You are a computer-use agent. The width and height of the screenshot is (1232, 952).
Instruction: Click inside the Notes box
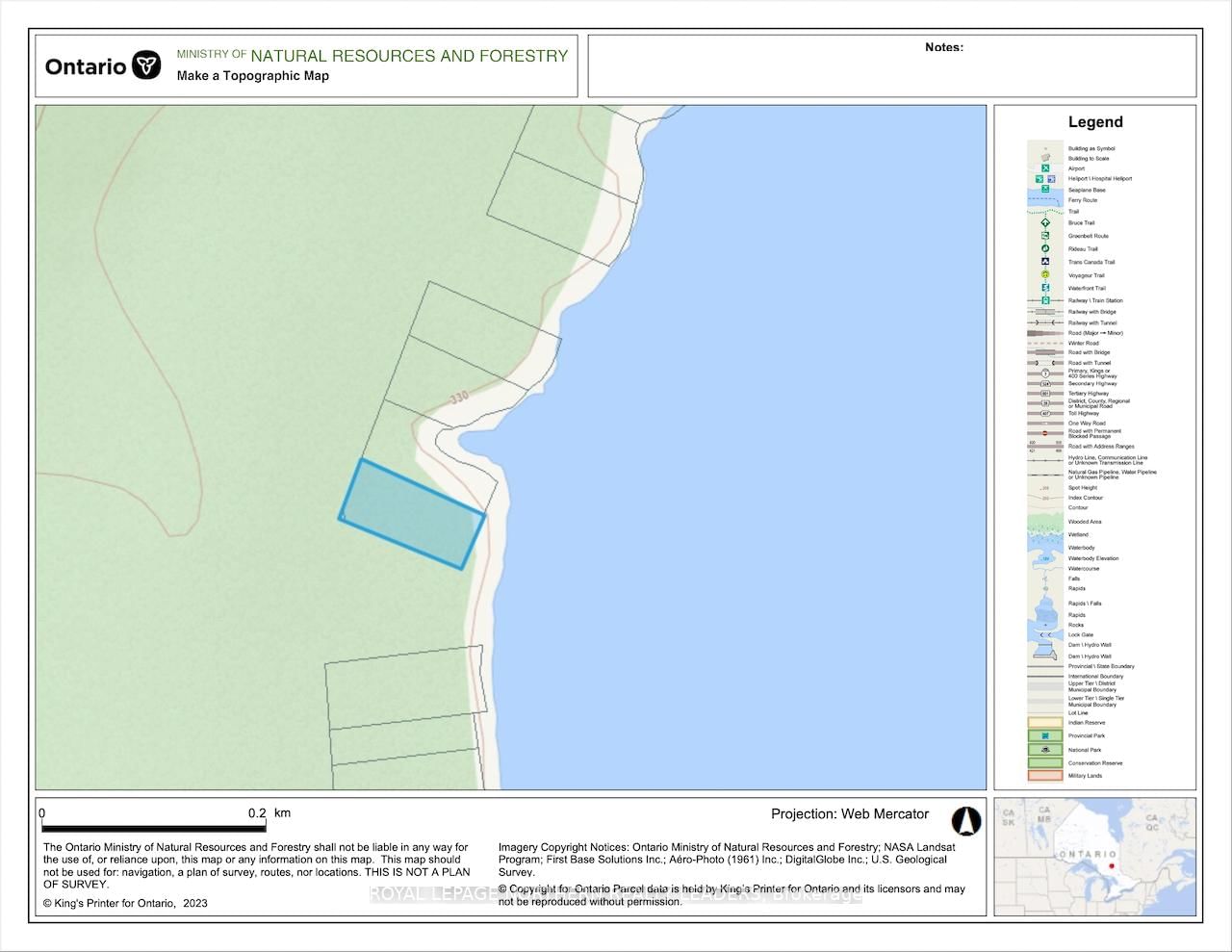[x=891, y=72]
